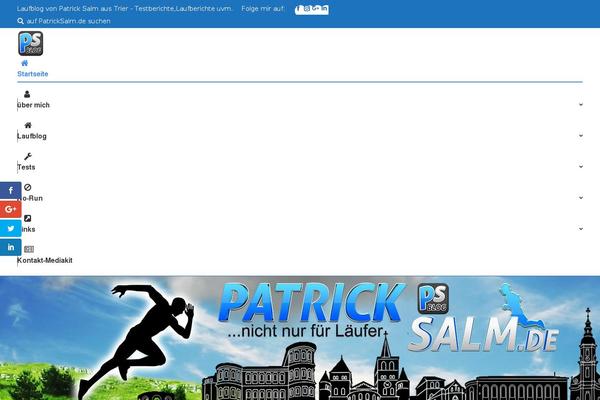Expand the über mich submenu arrow
The width and height of the screenshot is (600, 400).
click(x=581, y=104)
